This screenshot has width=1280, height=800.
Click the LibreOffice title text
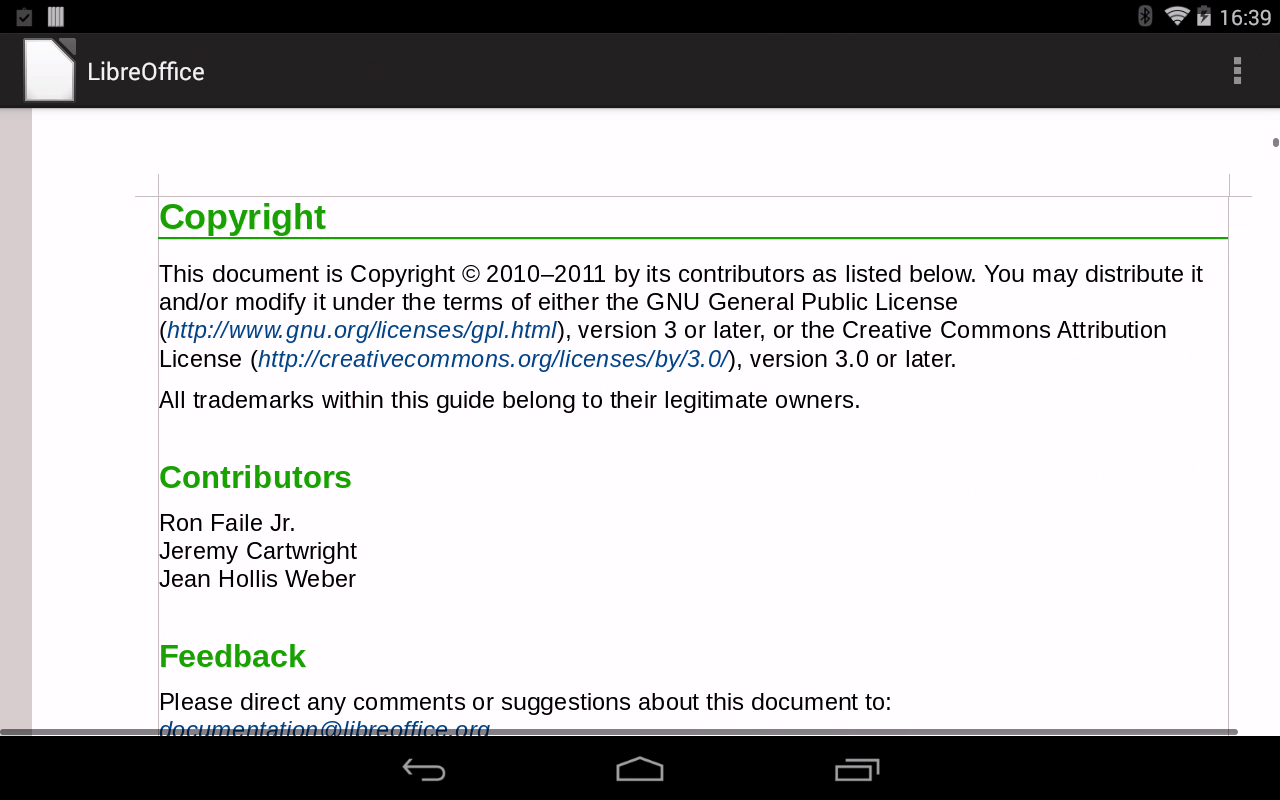[146, 72]
